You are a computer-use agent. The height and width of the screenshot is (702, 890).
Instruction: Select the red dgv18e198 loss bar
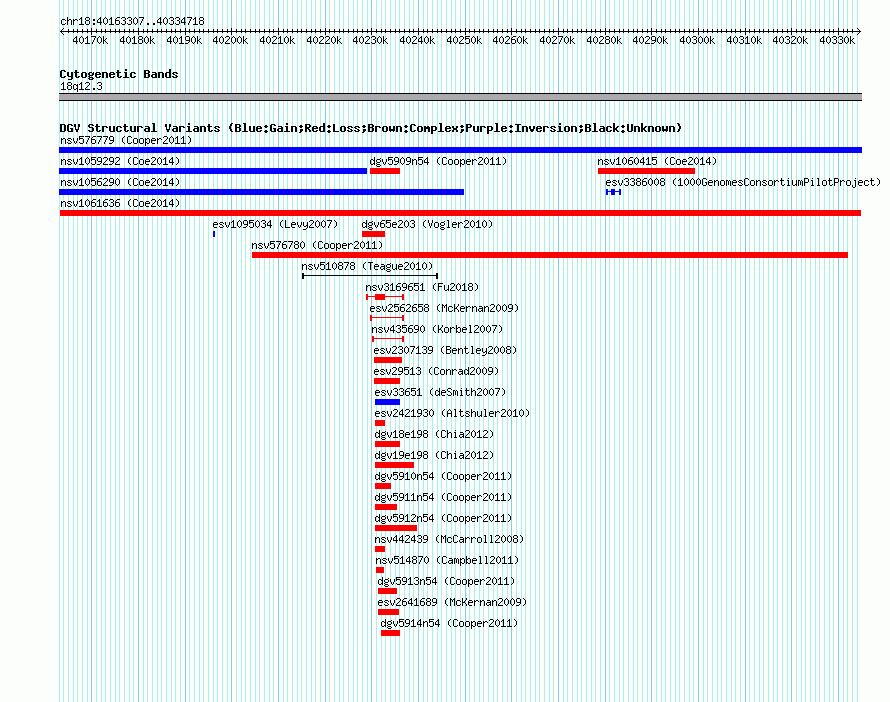pyautogui.click(x=388, y=444)
